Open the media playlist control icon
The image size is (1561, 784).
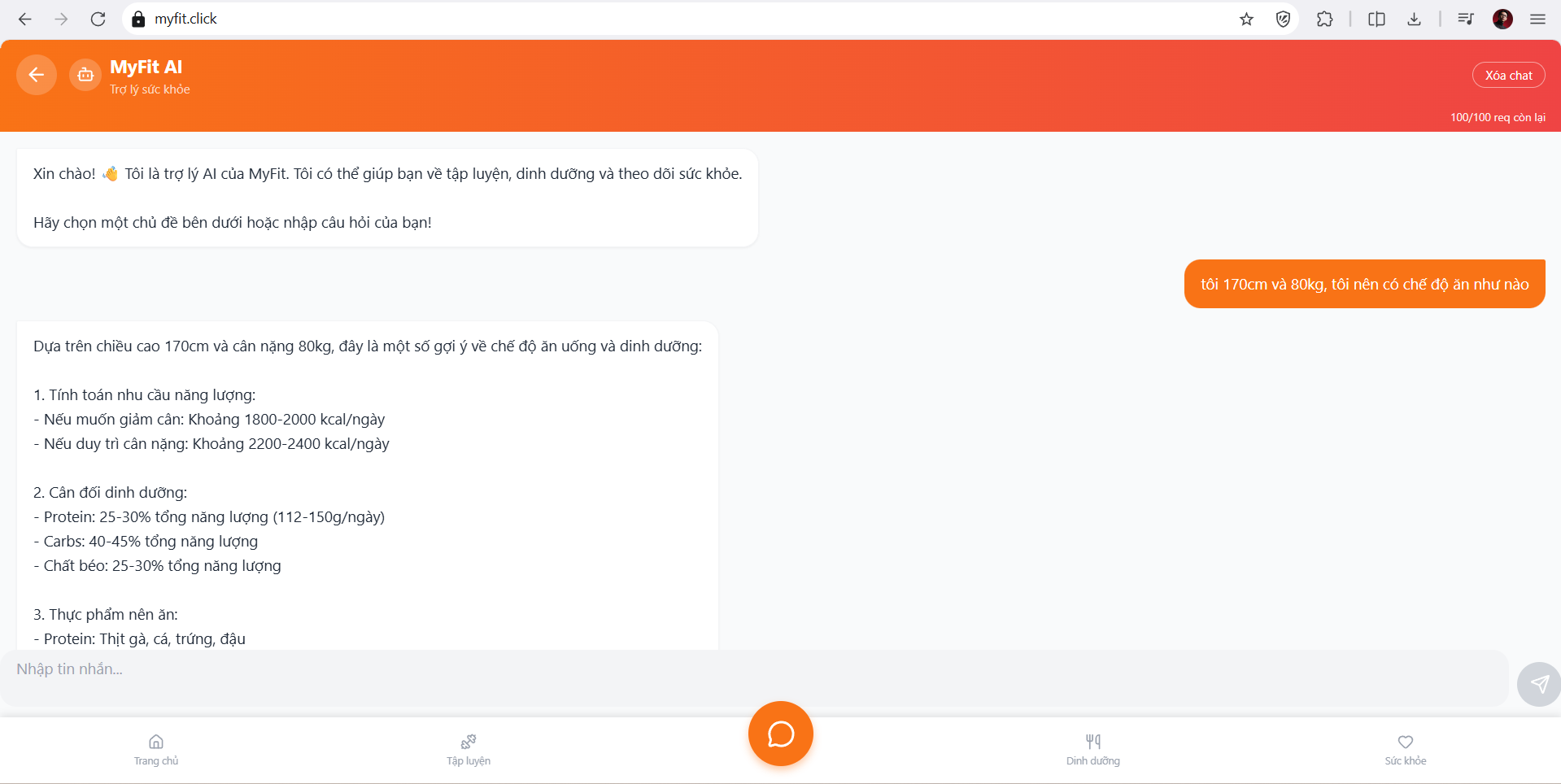pyautogui.click(x=1465, y=20)
